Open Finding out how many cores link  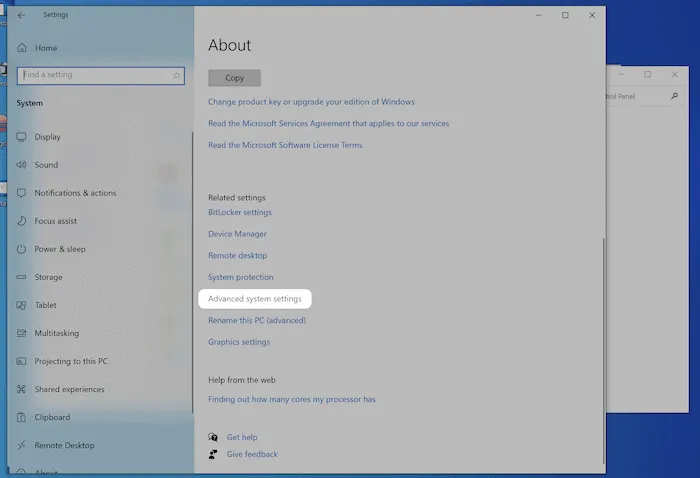292,399
